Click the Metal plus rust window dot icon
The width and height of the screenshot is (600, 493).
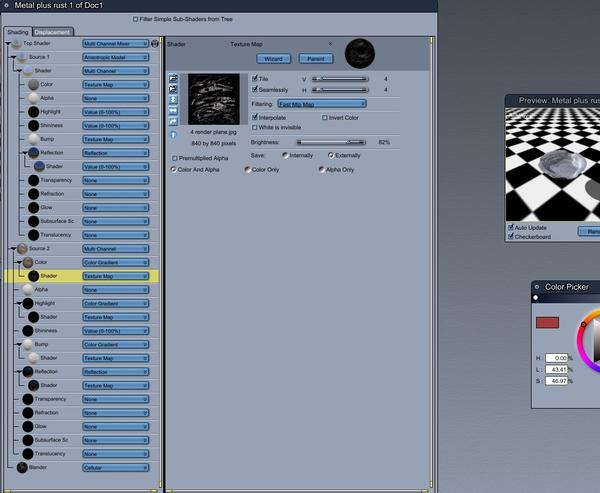tap(6, 5)
